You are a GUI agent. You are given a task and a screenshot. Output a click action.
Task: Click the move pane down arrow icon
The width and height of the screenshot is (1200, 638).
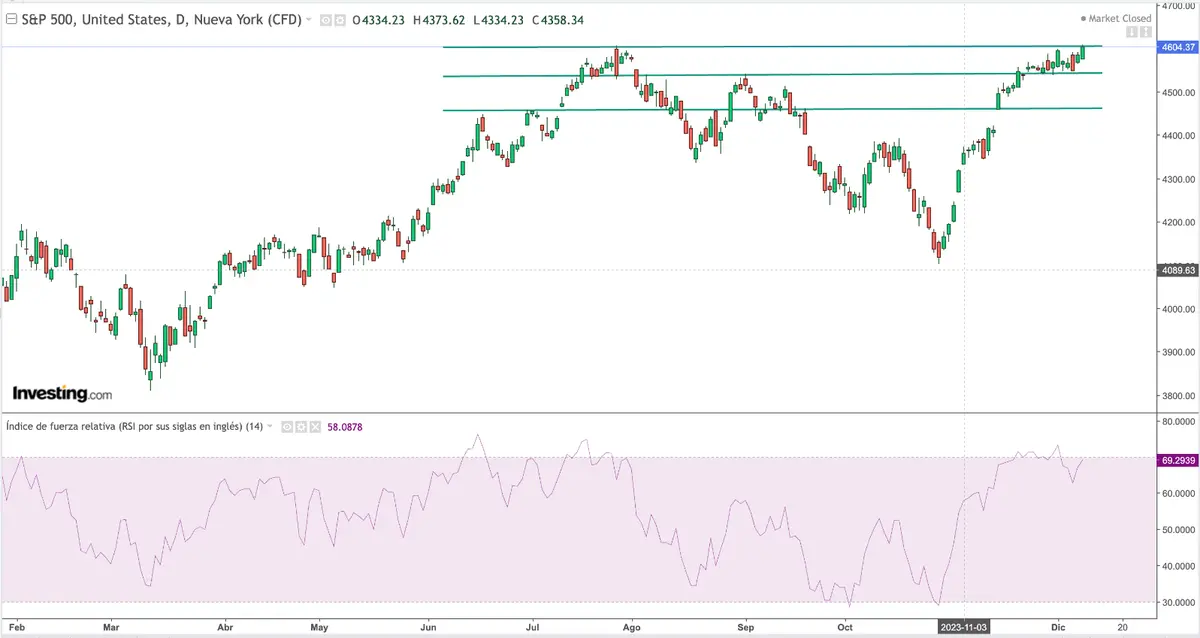[1132, 33]
